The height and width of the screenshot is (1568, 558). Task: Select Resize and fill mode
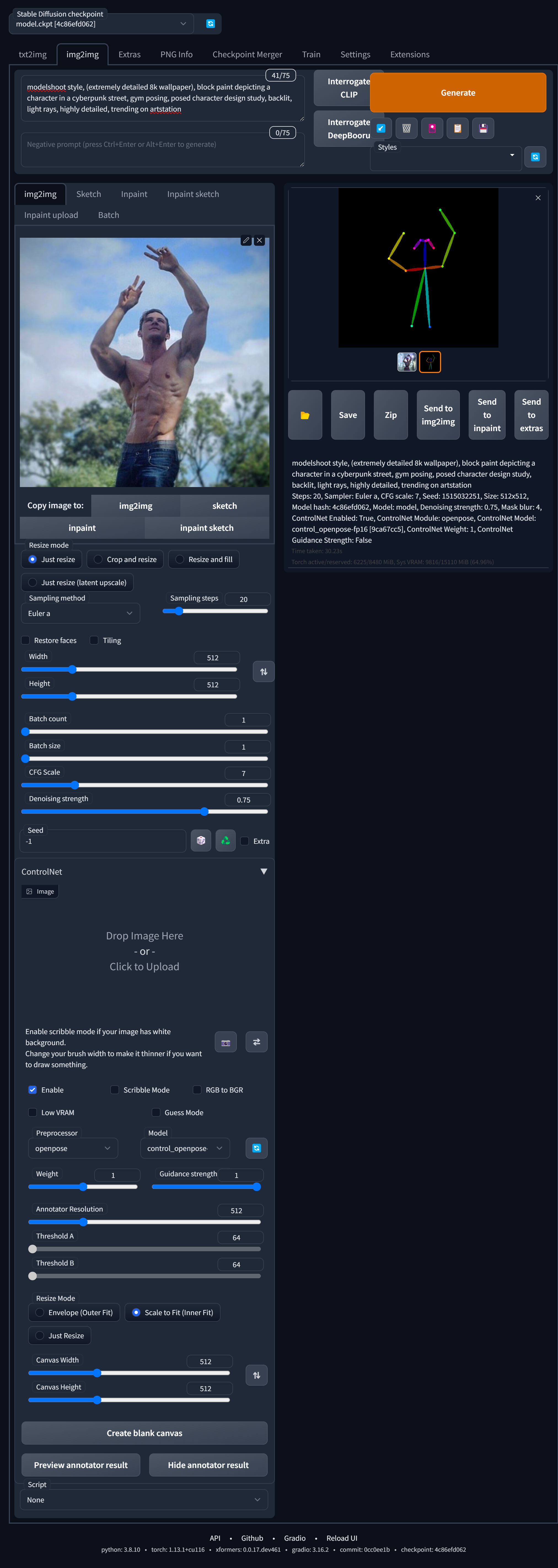(204, 559)
